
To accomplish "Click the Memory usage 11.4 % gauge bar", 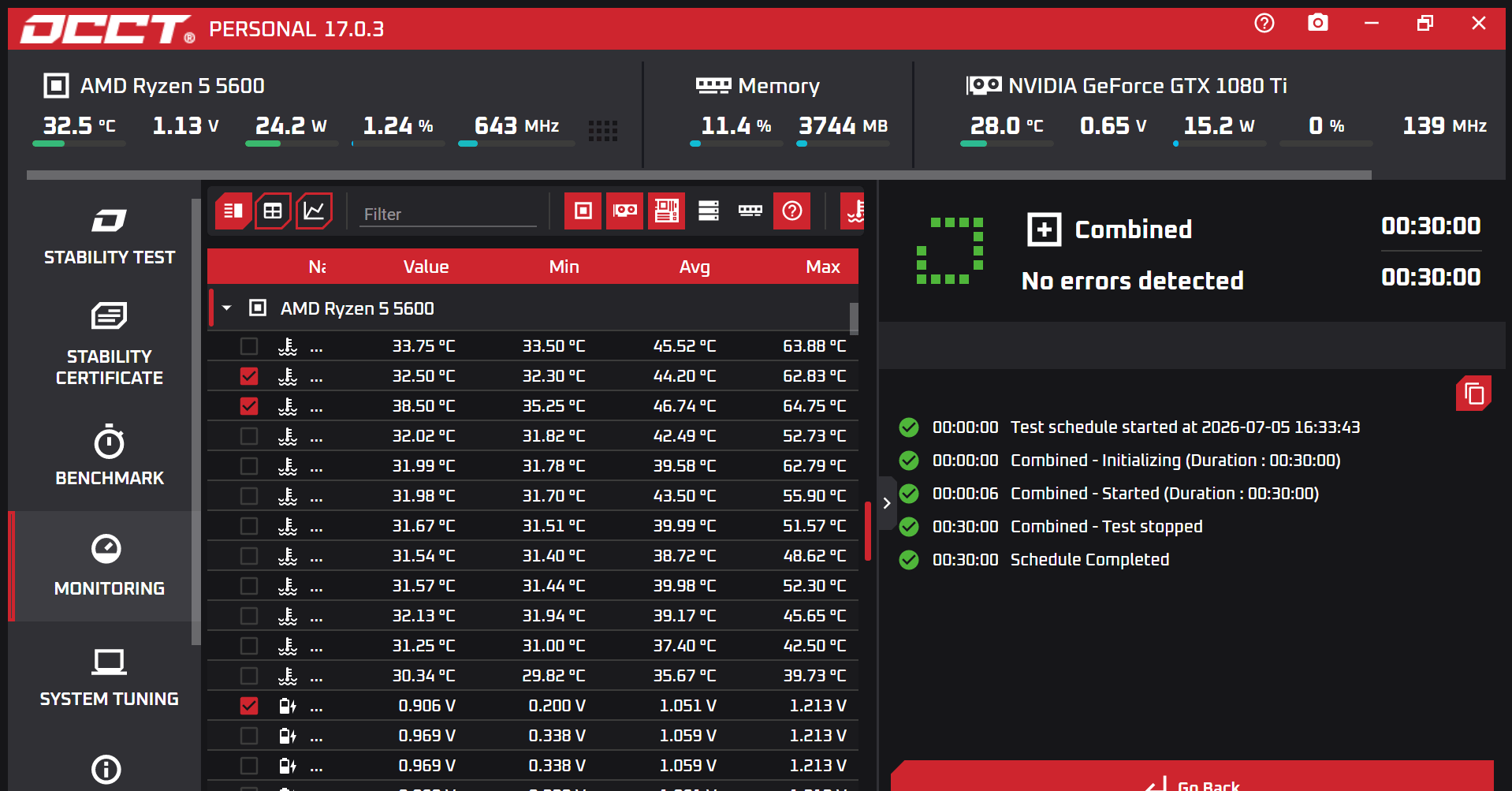I will [x=736, y=144].
